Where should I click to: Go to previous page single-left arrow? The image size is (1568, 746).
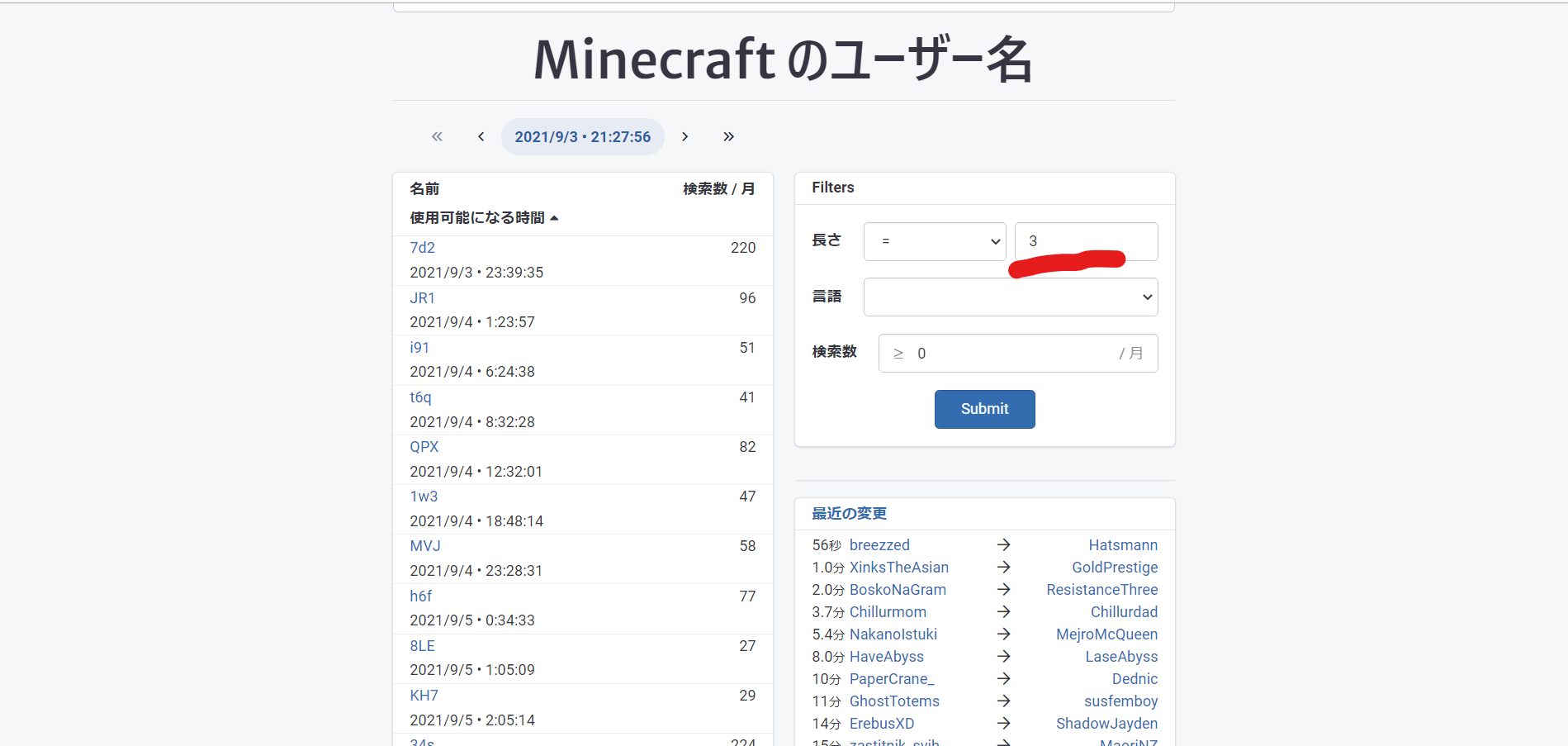(x=481, y=136)
